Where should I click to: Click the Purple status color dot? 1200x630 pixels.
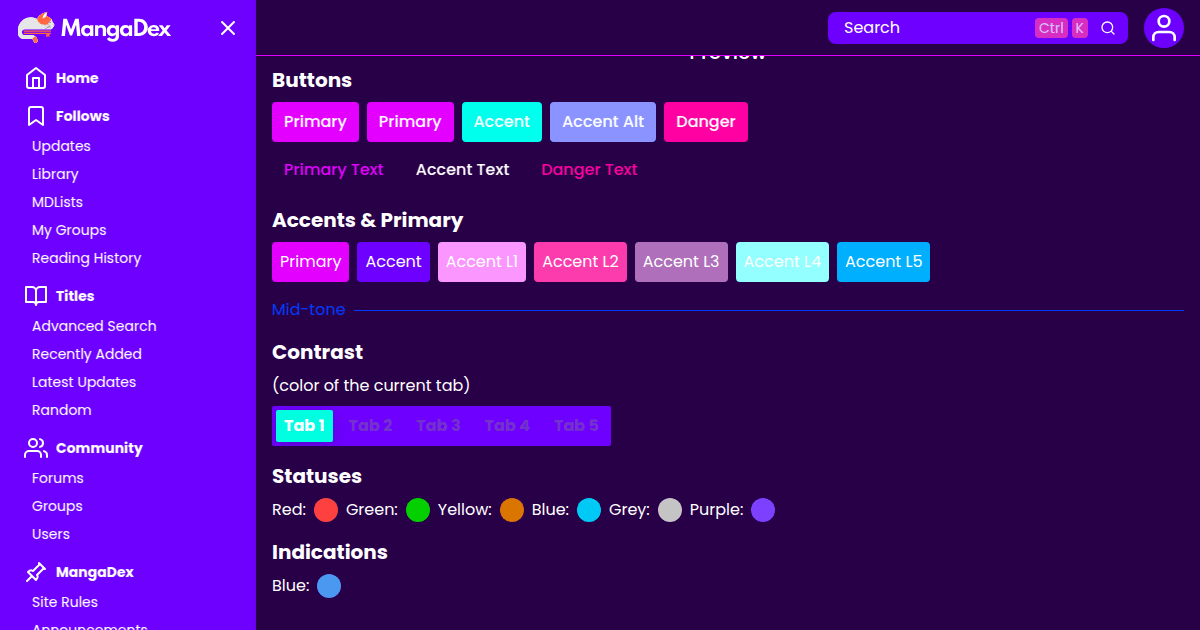(763, 511)
